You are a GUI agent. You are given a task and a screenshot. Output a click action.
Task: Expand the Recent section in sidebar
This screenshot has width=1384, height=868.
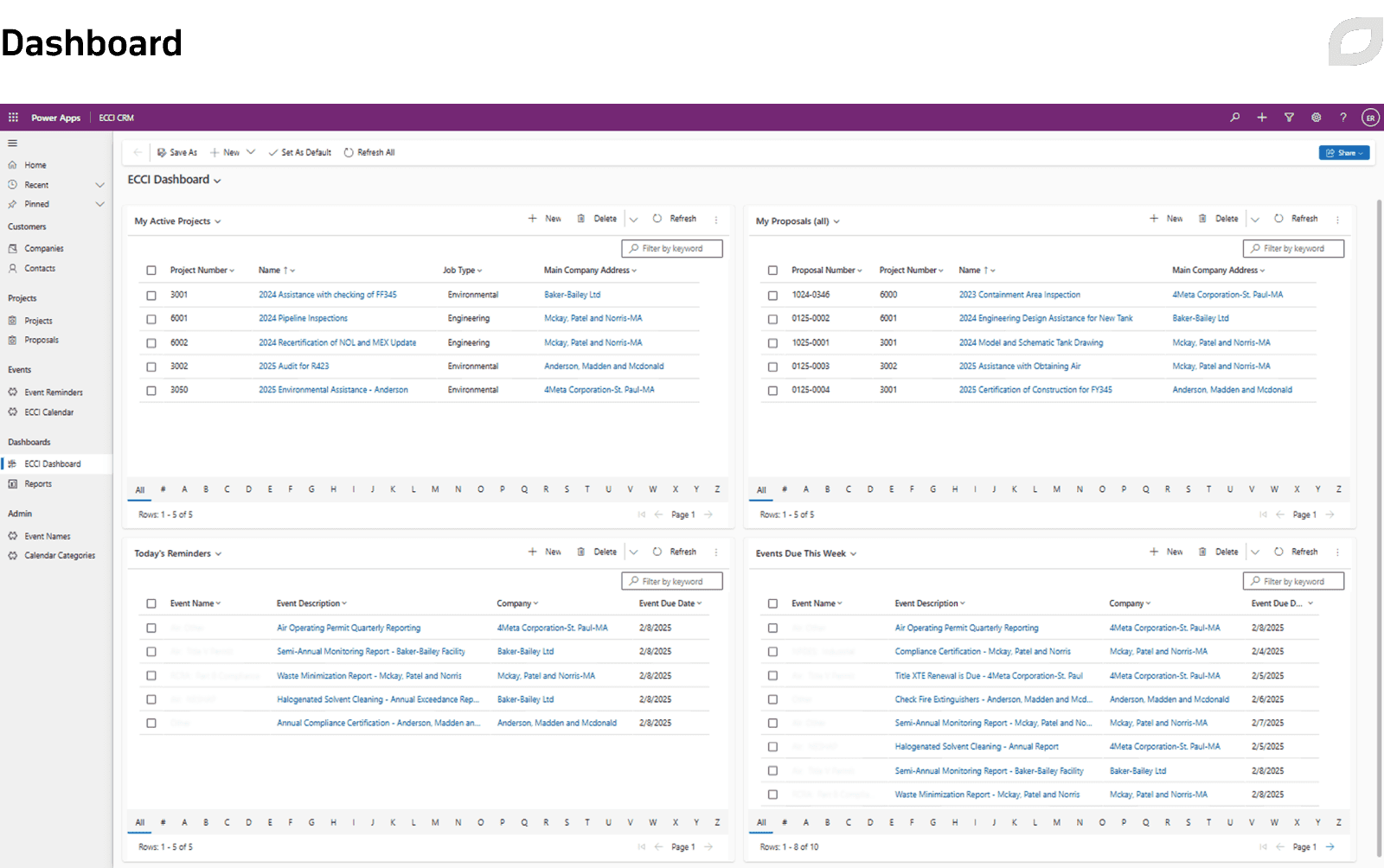99,185
